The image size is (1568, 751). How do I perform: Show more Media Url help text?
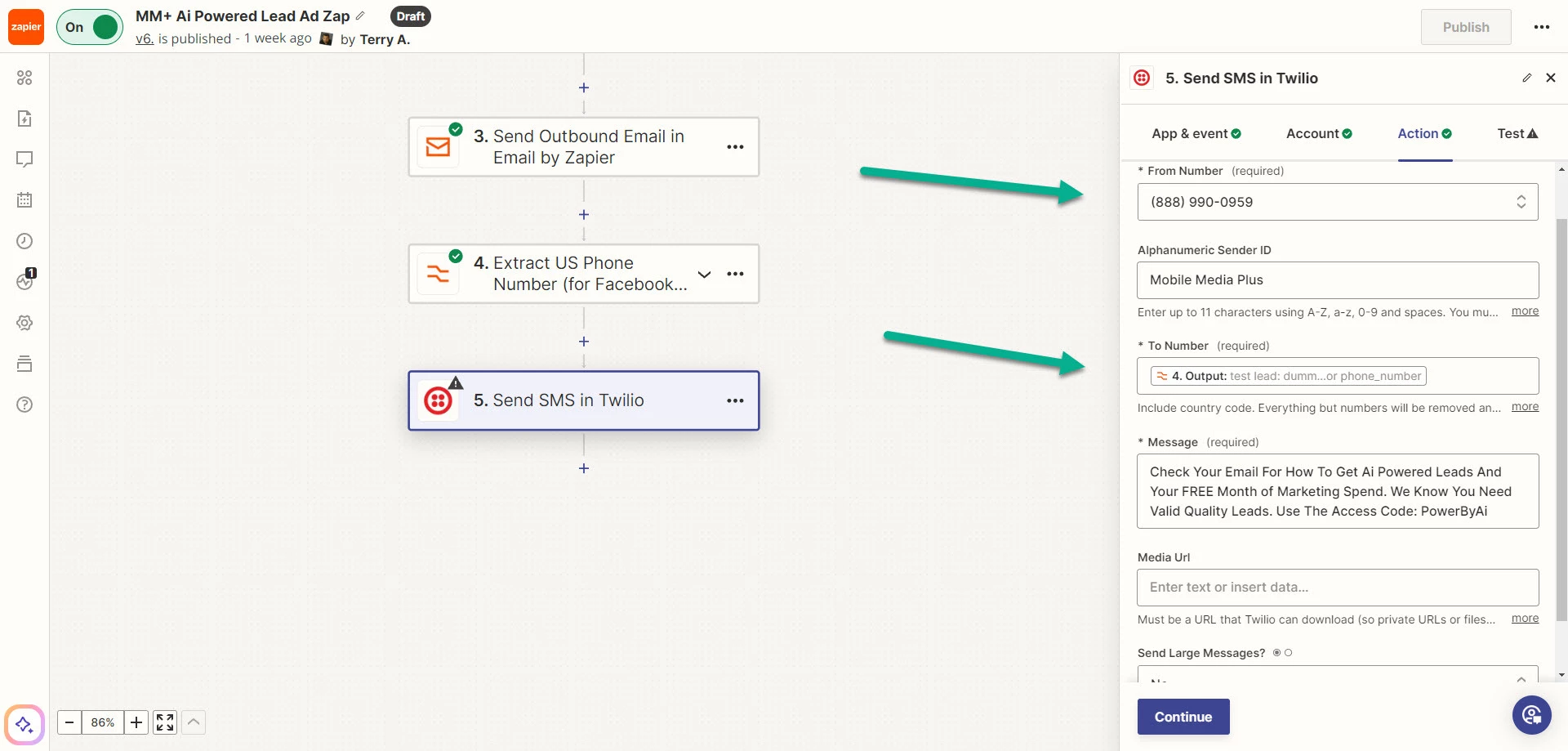click(x=1525, y=619)
